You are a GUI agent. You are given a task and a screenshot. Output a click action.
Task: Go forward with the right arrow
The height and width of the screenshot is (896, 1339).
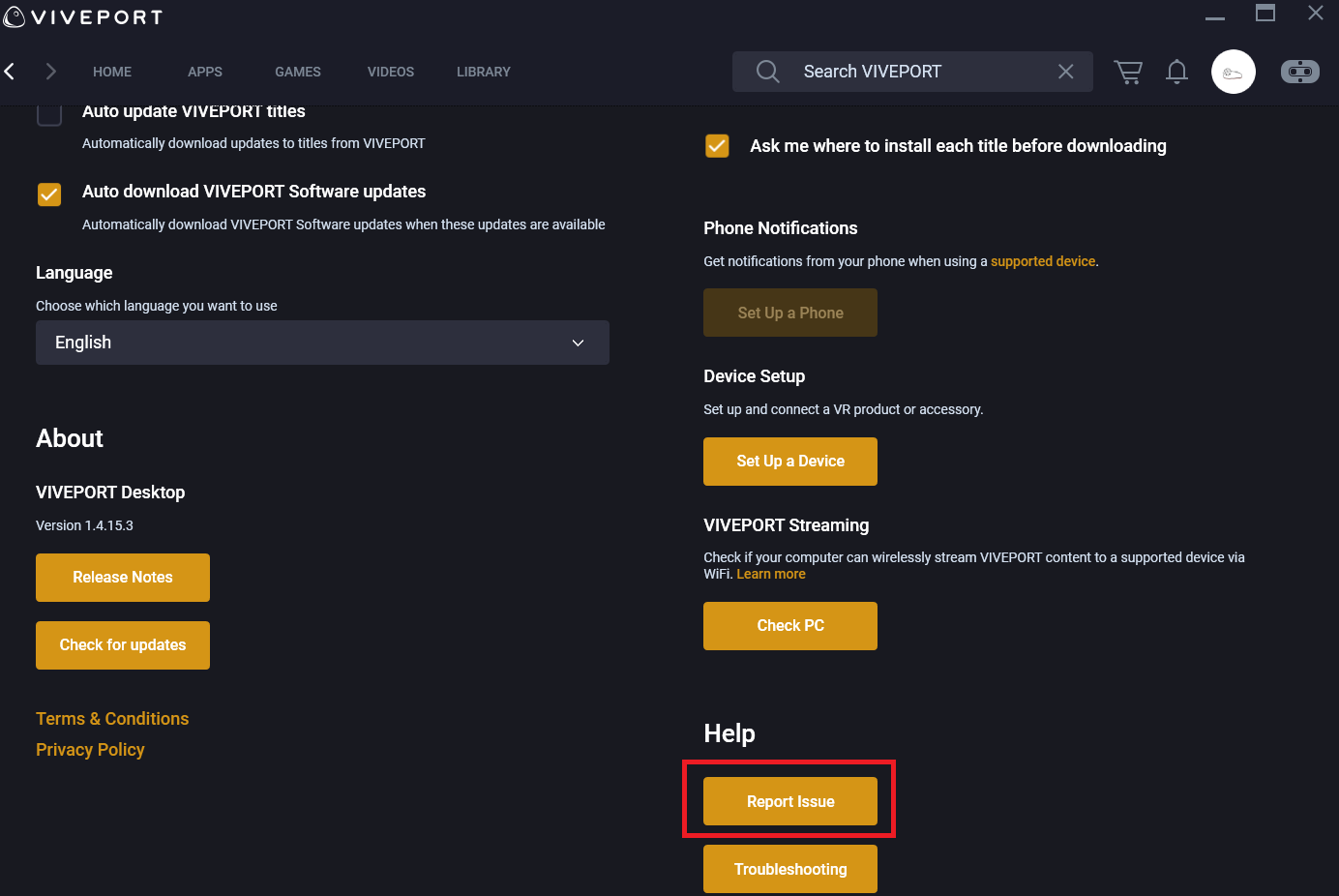pos(51,71)
